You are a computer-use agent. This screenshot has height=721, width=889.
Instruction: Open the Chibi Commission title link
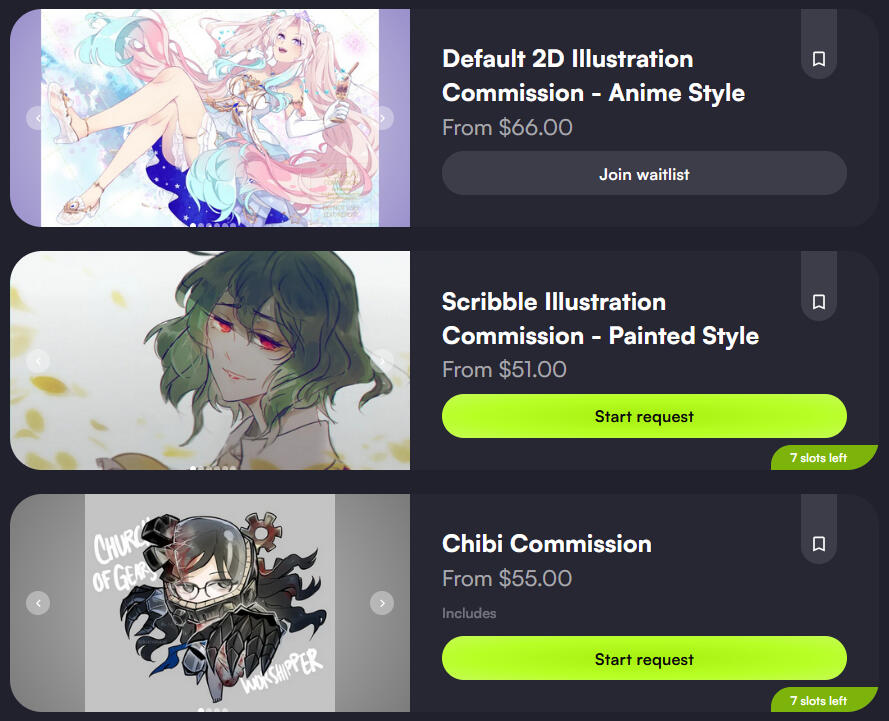[547, 544]
